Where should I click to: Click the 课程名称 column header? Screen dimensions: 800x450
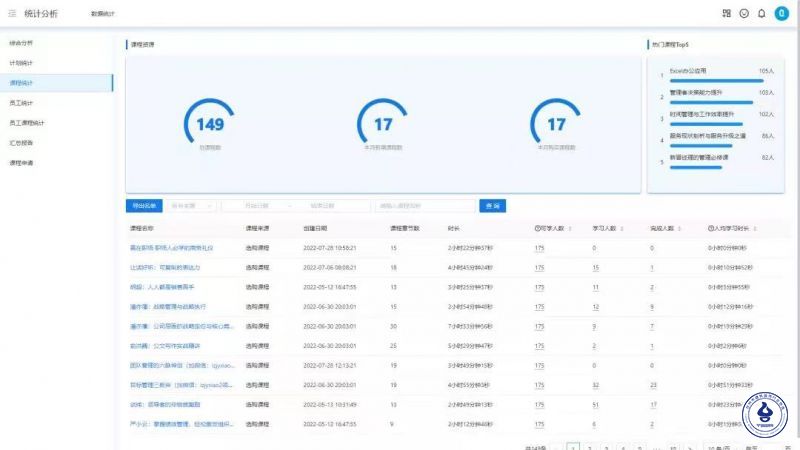141,229
